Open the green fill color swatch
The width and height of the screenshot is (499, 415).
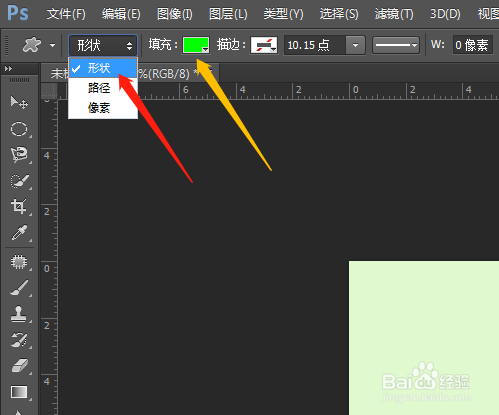point(196,45)
